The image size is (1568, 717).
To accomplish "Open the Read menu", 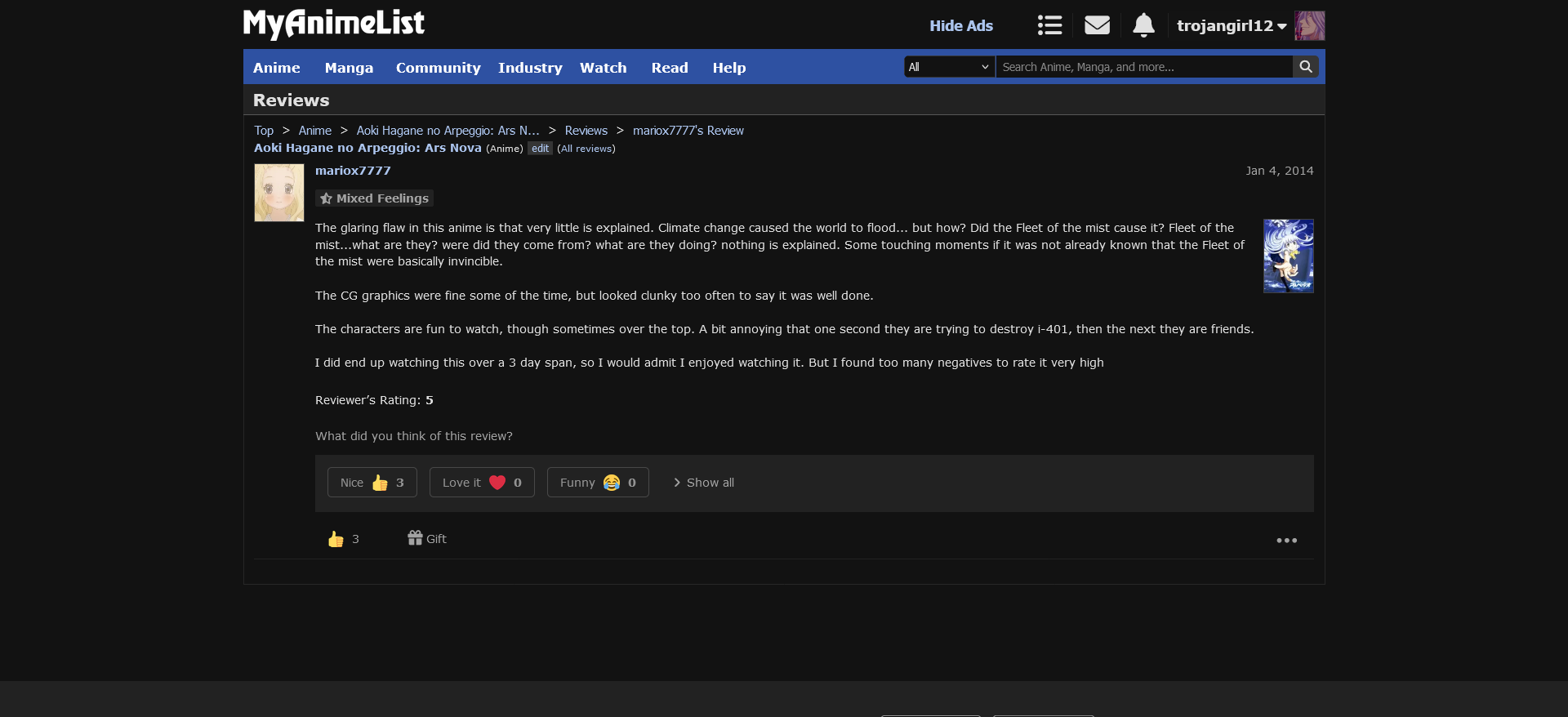I will coord(670,68).
